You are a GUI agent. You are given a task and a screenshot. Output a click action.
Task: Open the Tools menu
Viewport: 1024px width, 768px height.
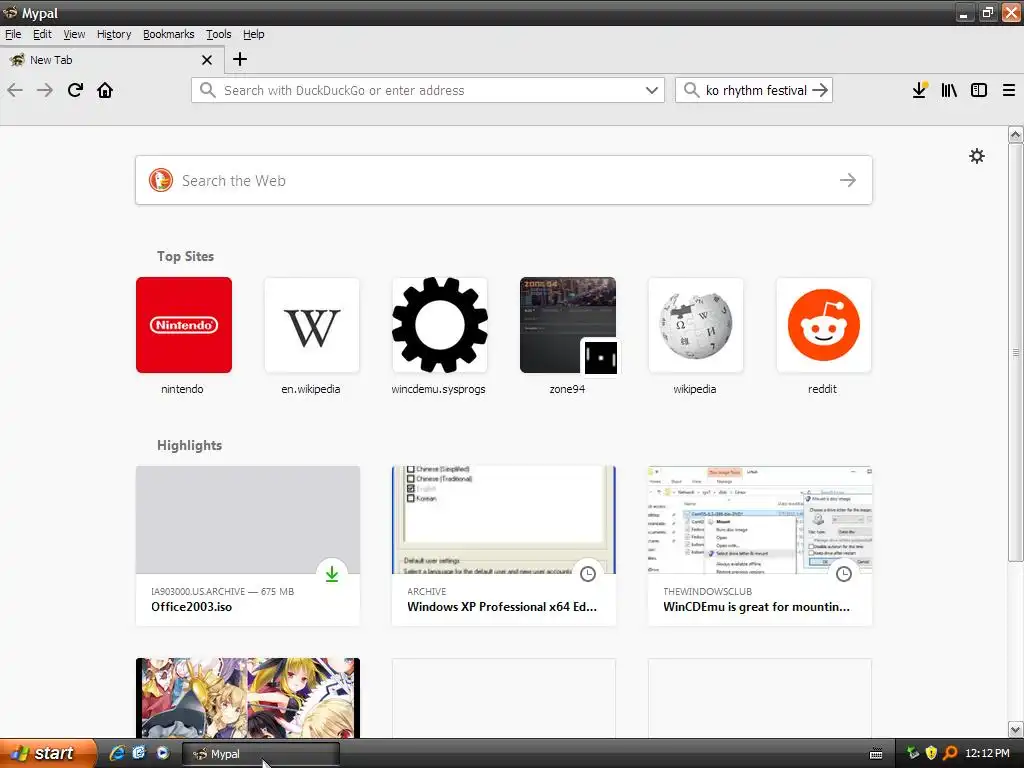click(x=219, y=34)
